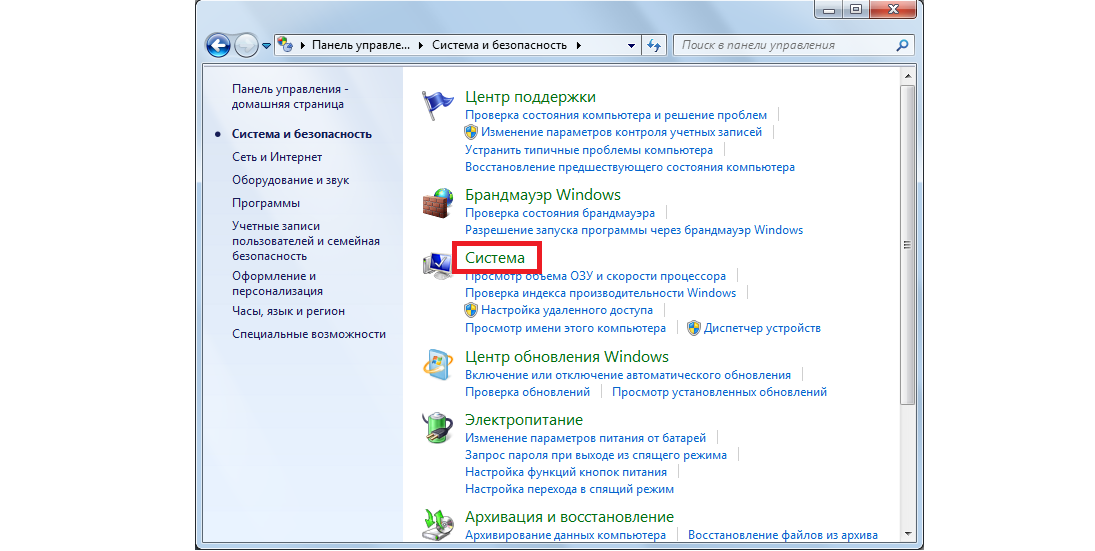The image size is (1095, 551).
Task: Click the Брандмауэр Windows brick wall icon
Action: (x=437, y=203)
